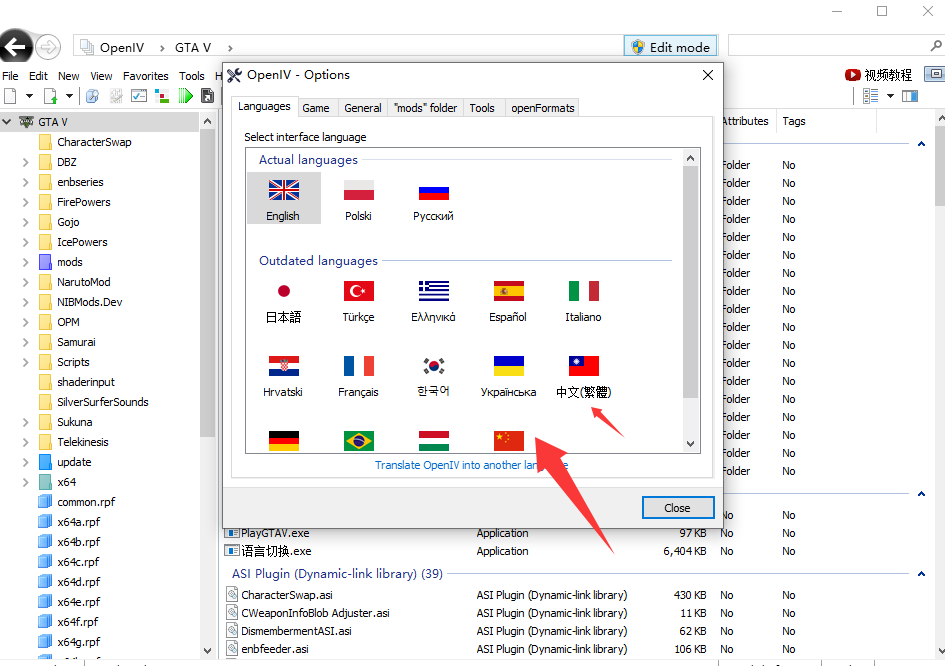Open the search magnifier toolbar icon
945x666 pixels.
[x=92, y=96]
